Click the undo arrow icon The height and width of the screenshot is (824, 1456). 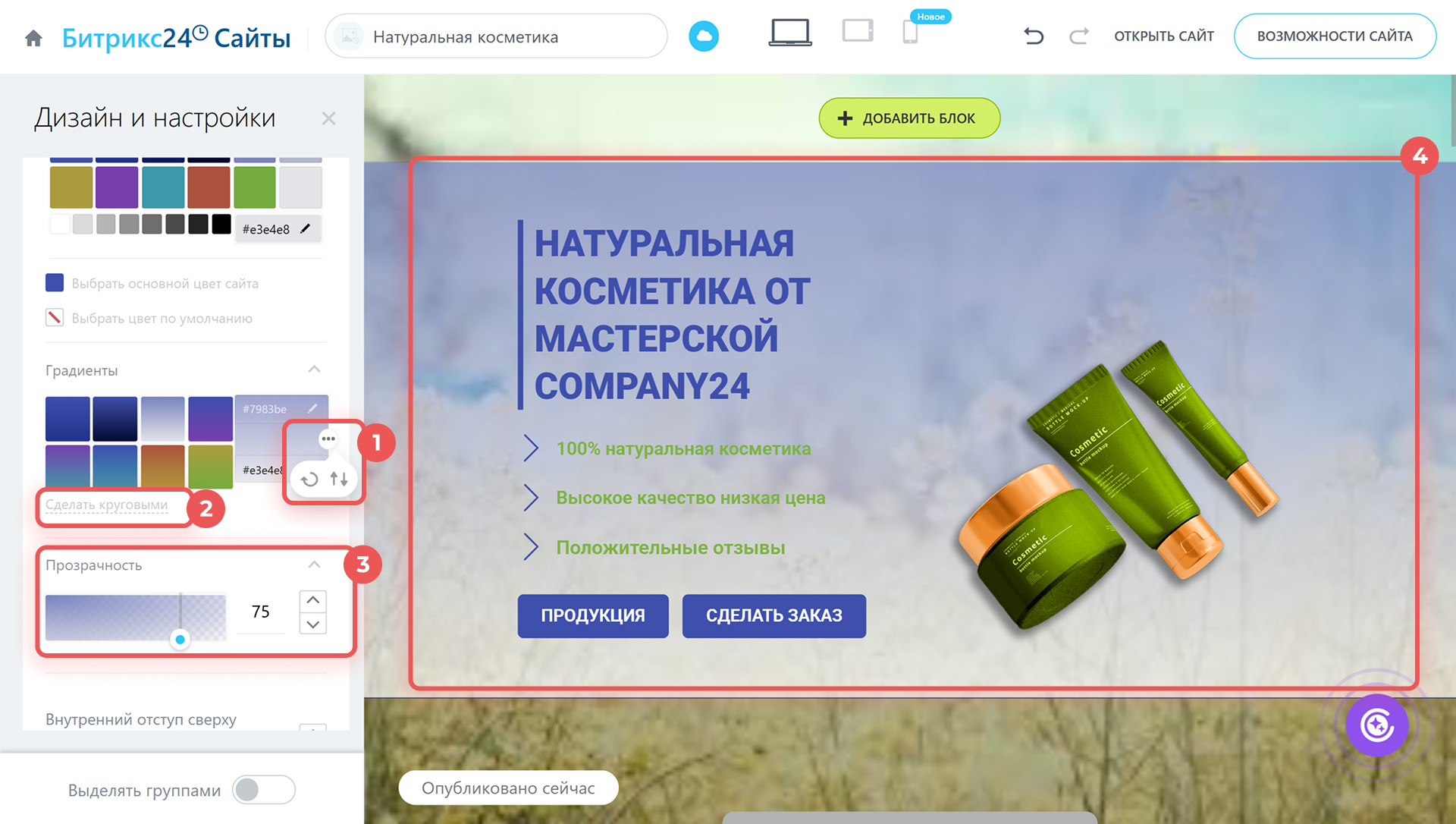click(1034, 36)
